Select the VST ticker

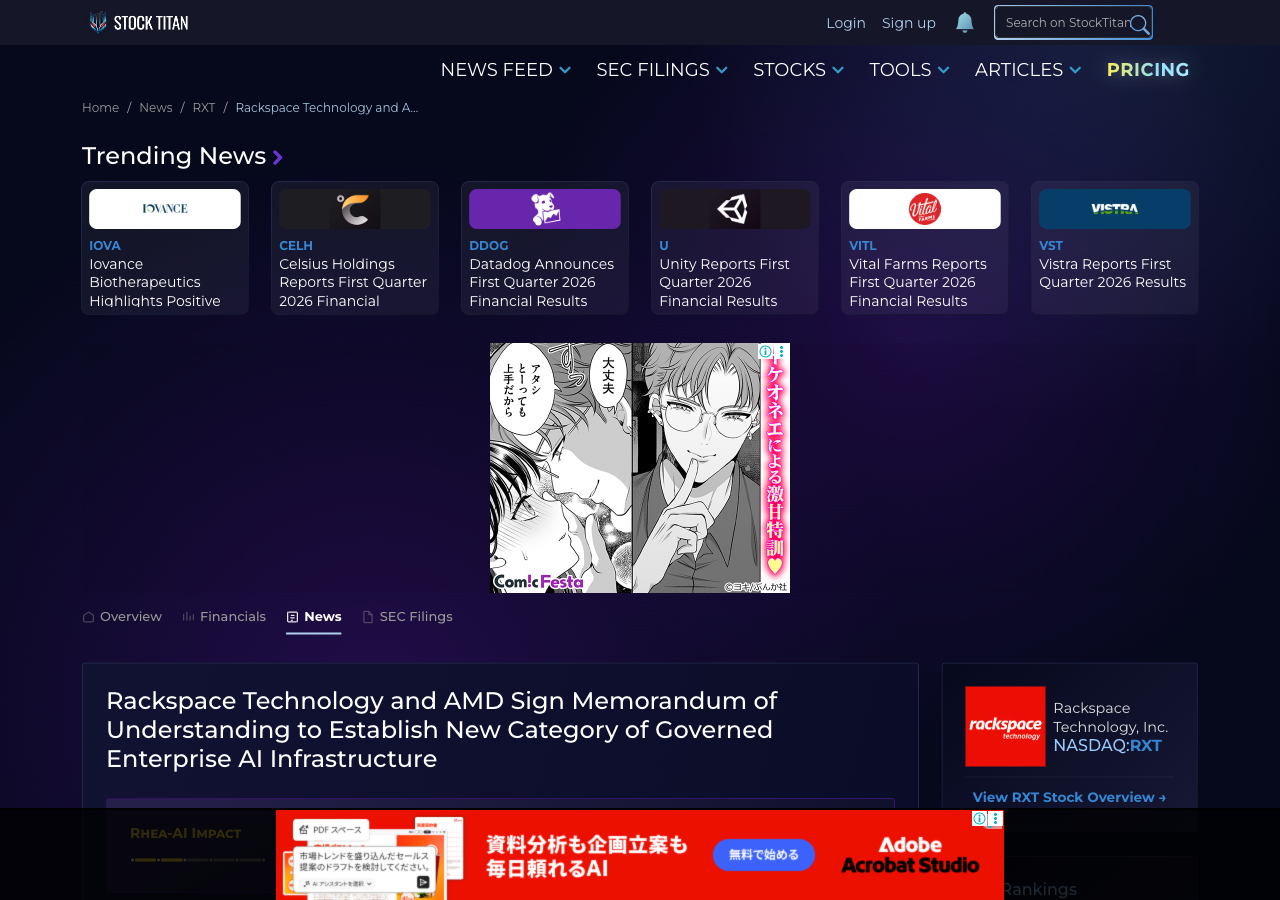1051,246
